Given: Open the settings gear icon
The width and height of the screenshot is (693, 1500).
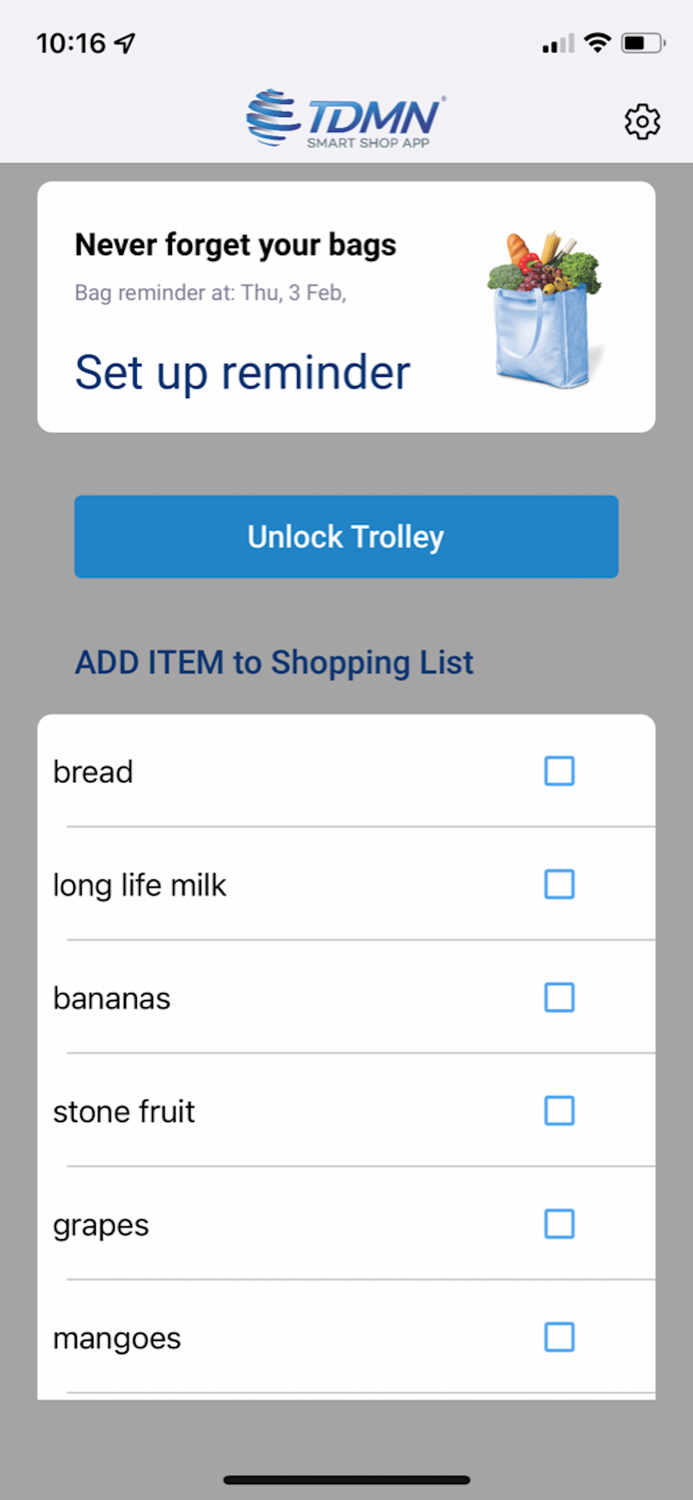Looking at the screenshot, I should 641,122.
